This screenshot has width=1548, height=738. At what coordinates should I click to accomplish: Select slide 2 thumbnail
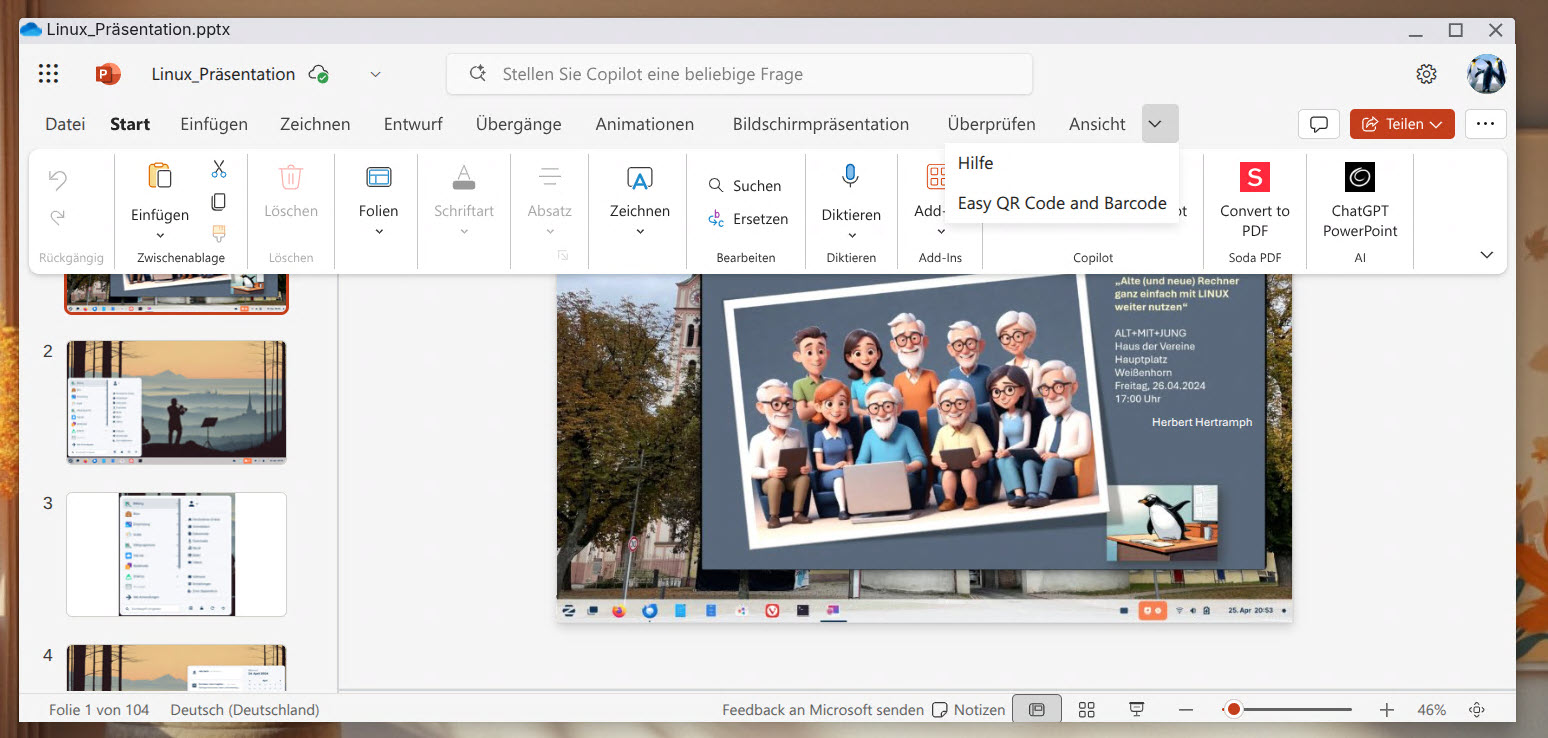(176, 402)
